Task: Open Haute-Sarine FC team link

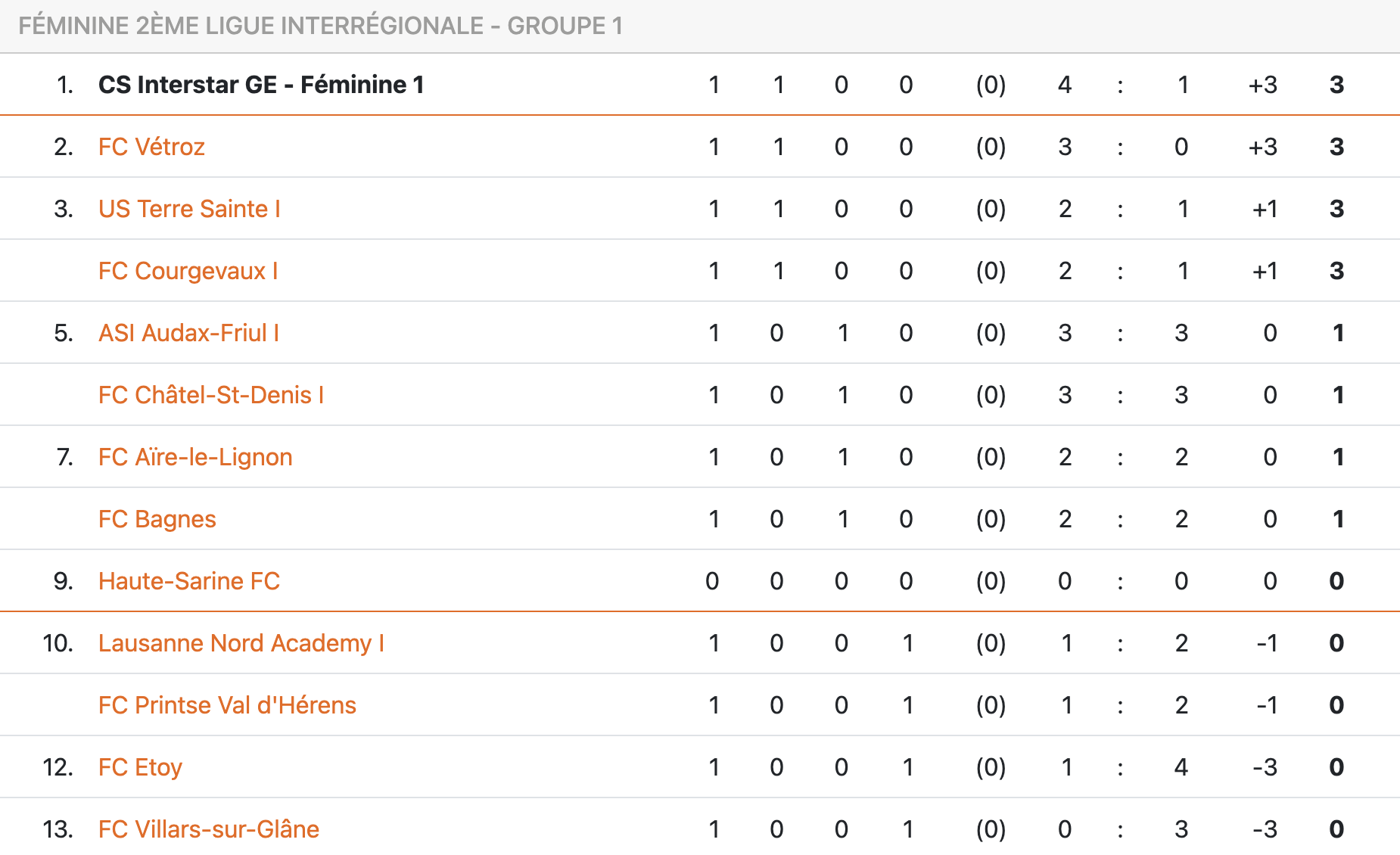Action: pyautogui.click(x=189, y=581)
